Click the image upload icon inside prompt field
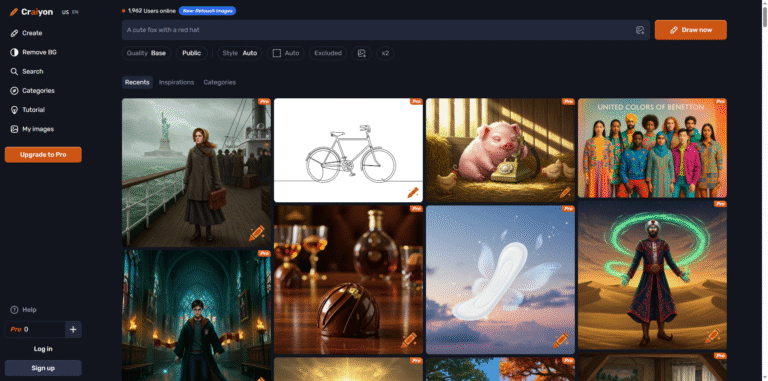Image resolution: width=768 pixels, height=381 pixels. coord(640,30)
